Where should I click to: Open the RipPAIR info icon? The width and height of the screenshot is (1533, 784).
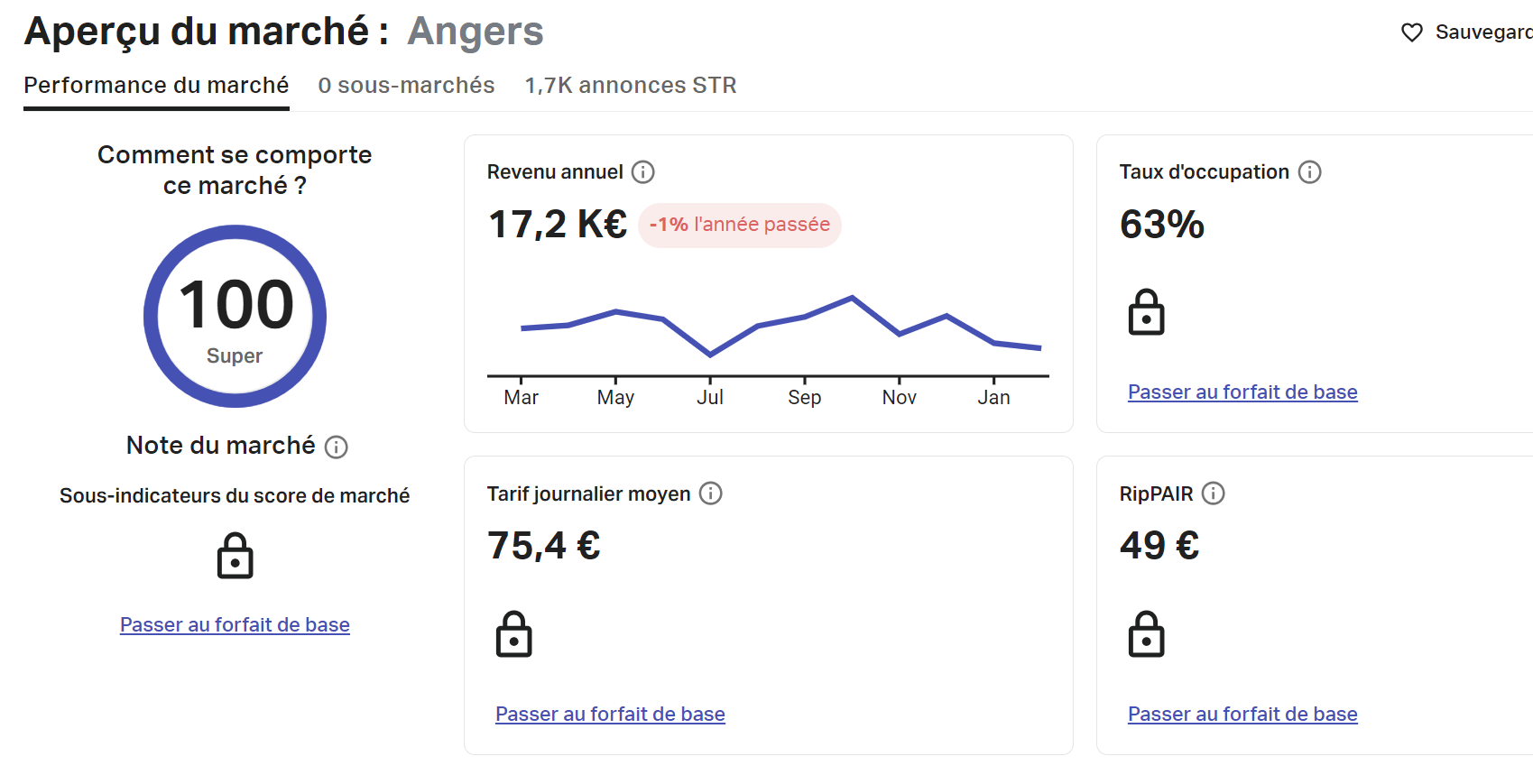pyautogui.click(x=1214, y=493)
